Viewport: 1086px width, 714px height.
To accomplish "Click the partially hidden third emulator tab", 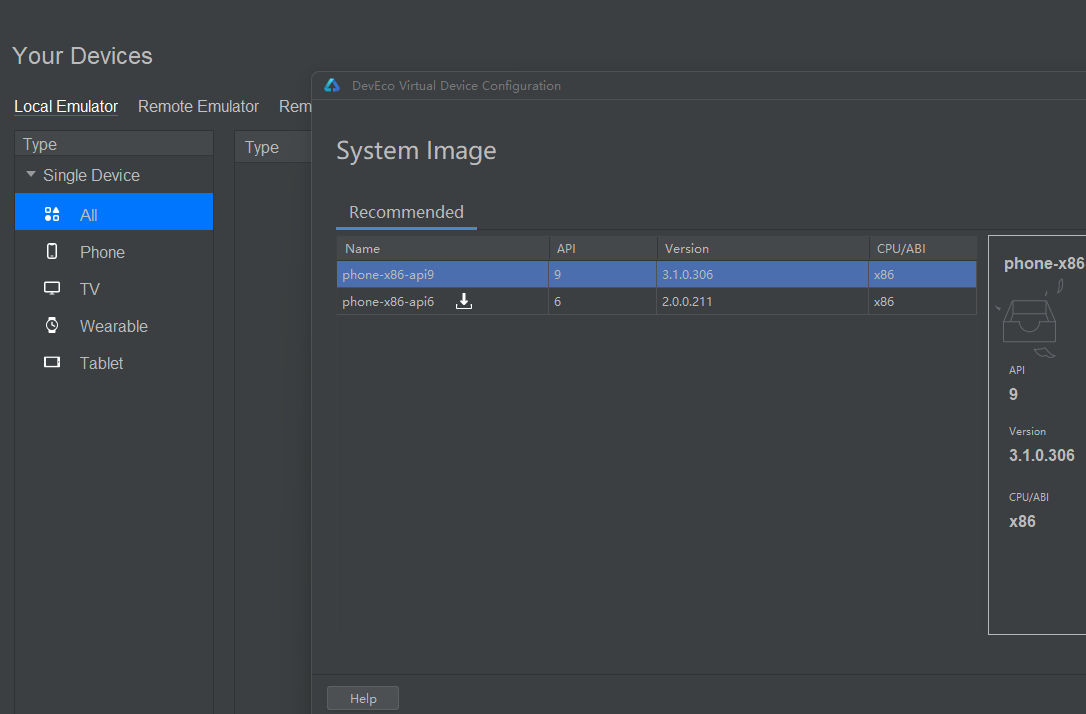I will click(295, 106).
